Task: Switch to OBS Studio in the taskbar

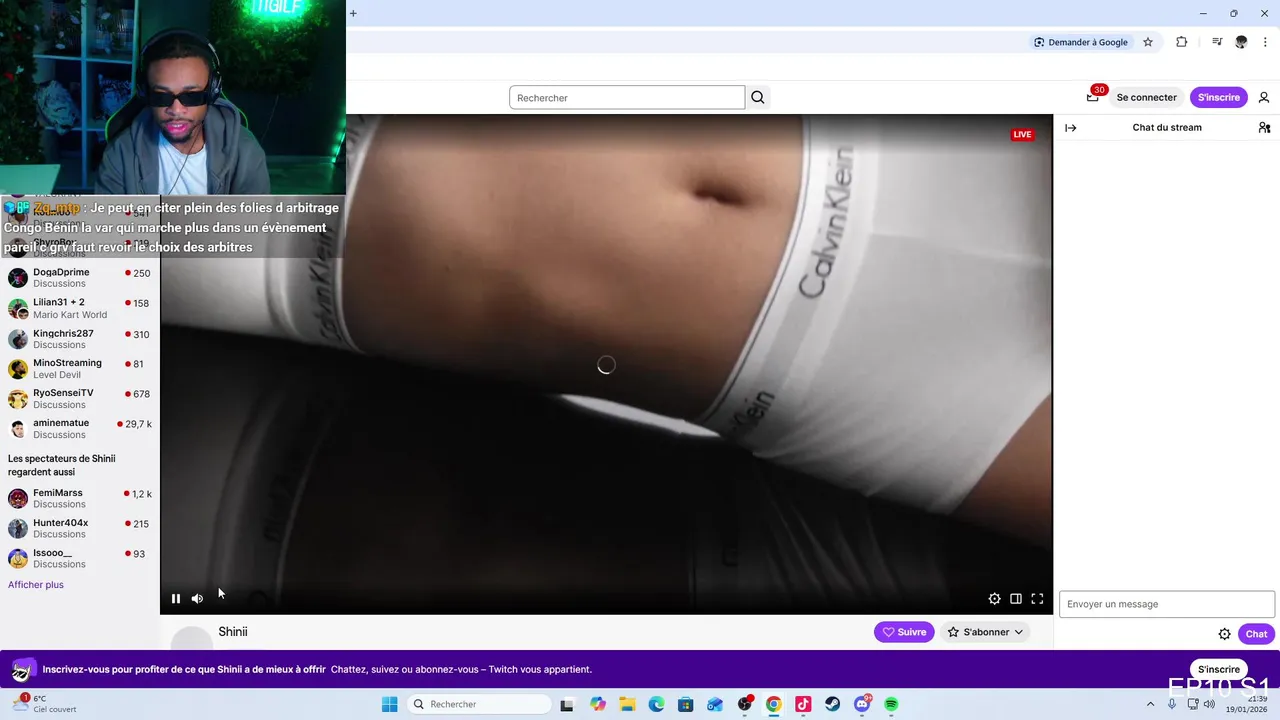Action: click(745, 704)
